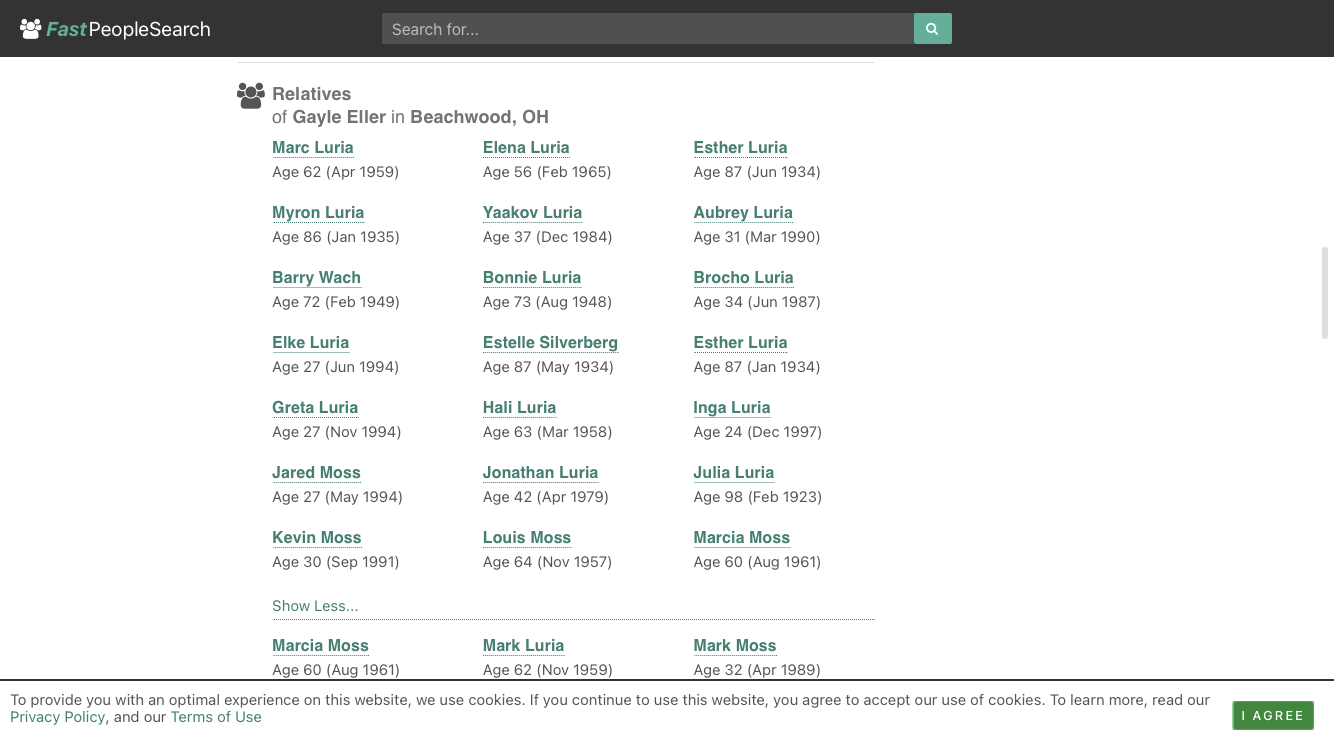Screen dimensions: 1334x750
Task: Select 'Age 32 (Apr 1989)' text
Action: pyautogui.click(x=757, y=670)
